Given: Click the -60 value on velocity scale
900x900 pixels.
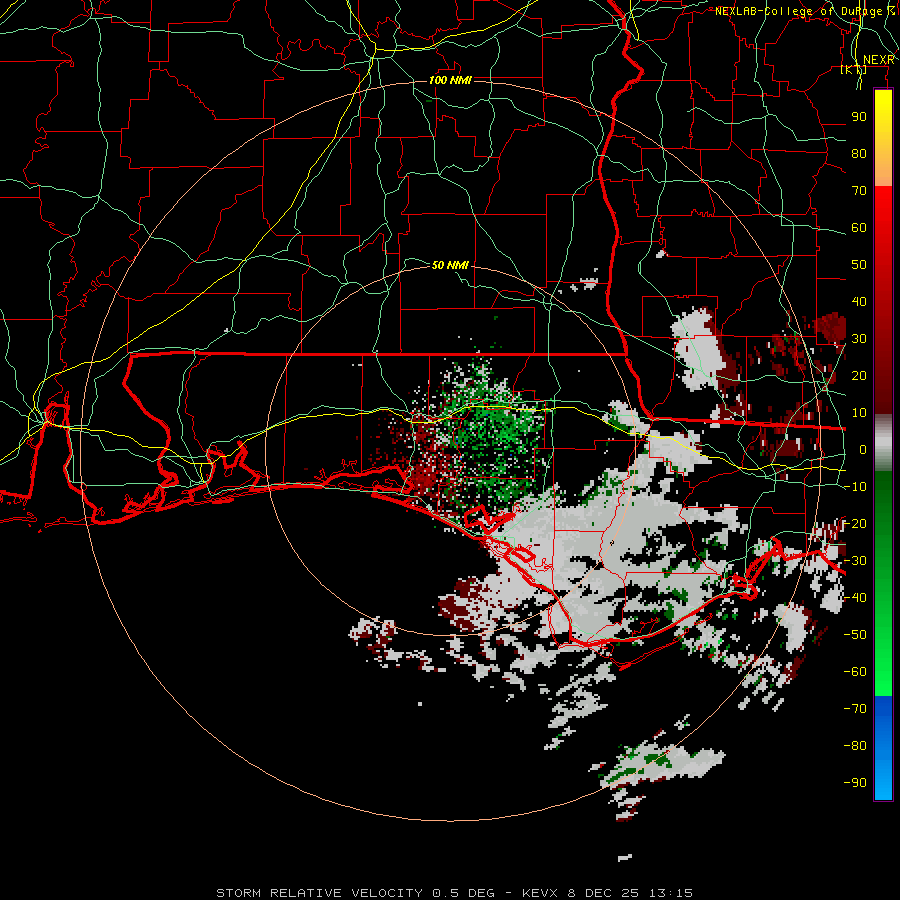Looking at the screenshot, I should point(855,672).
